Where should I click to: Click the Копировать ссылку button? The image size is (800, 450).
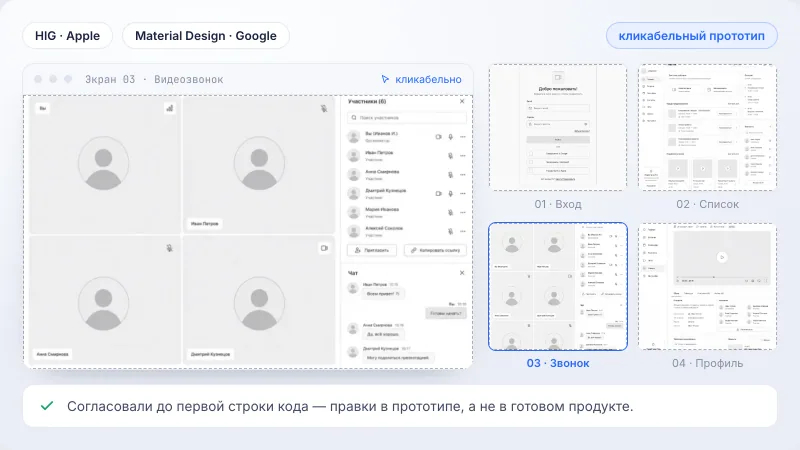click(435, 250)
